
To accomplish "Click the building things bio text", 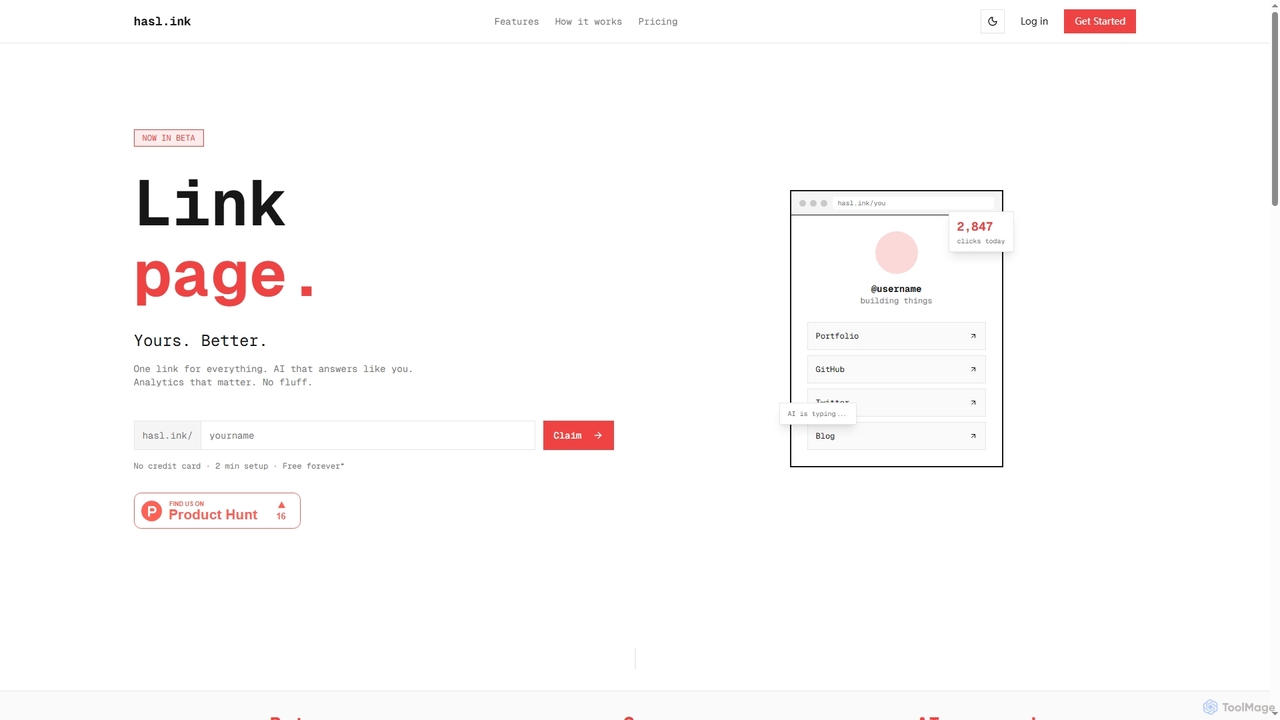I will [x=896, y=301].
